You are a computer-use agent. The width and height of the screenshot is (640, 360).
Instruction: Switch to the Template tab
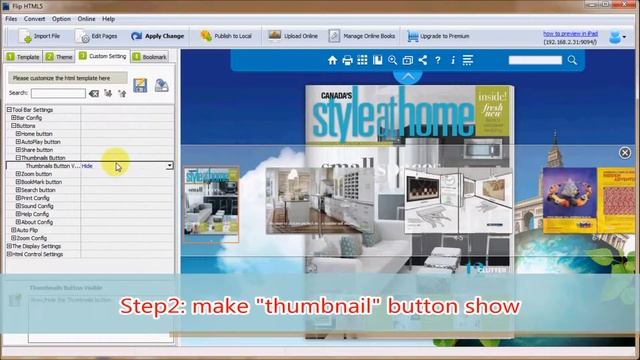click(23, 57)
